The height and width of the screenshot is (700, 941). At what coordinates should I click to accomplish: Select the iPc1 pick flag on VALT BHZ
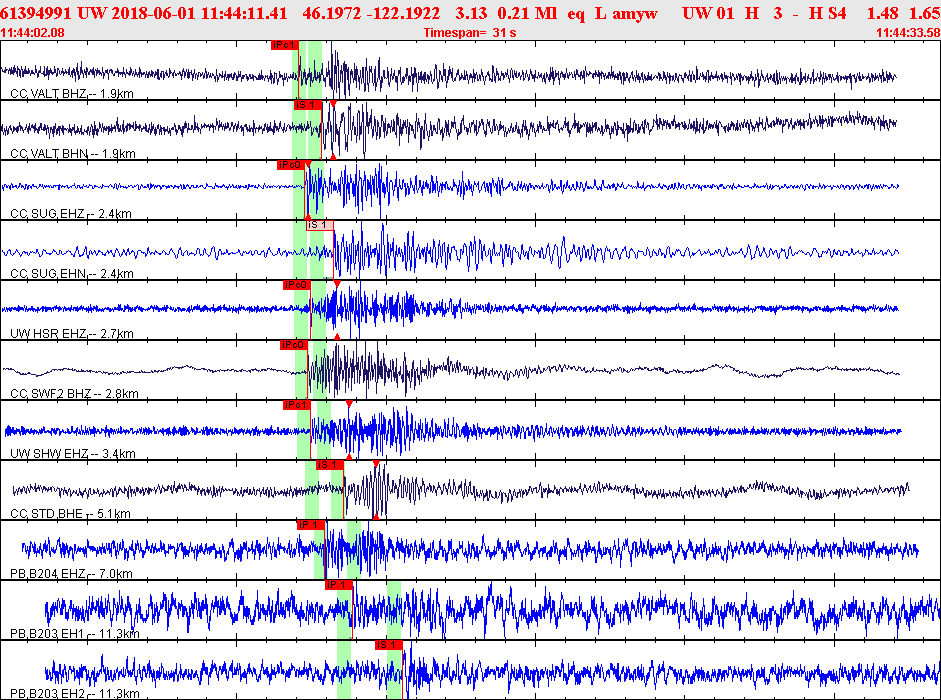click(284, 45)
